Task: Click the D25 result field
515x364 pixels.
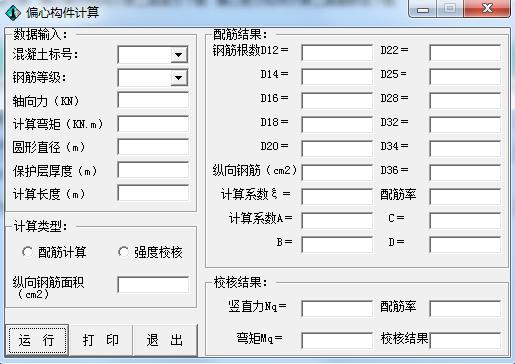Action: click(465, 77)
